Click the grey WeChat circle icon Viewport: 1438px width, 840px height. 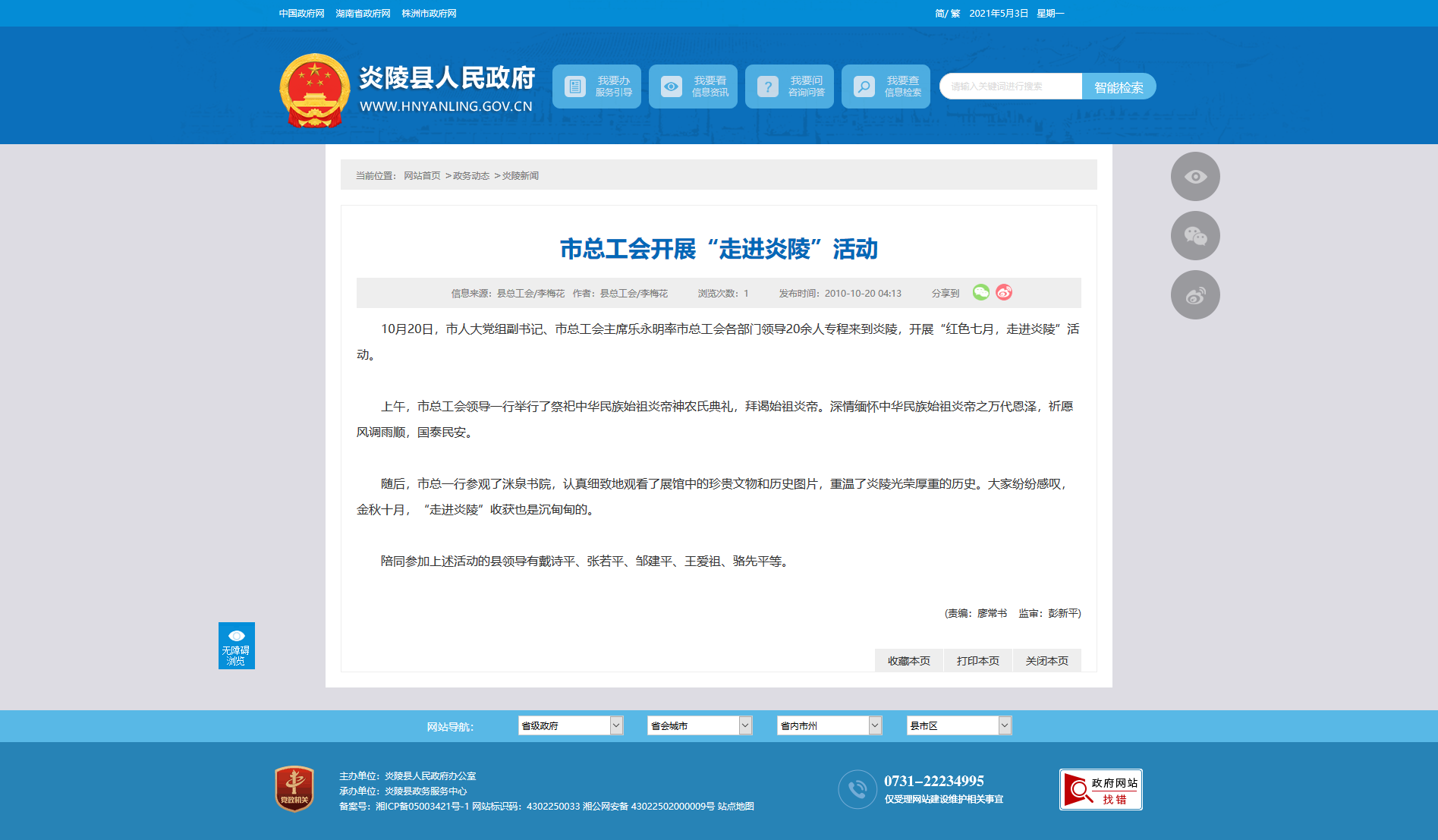point(1195,236)
